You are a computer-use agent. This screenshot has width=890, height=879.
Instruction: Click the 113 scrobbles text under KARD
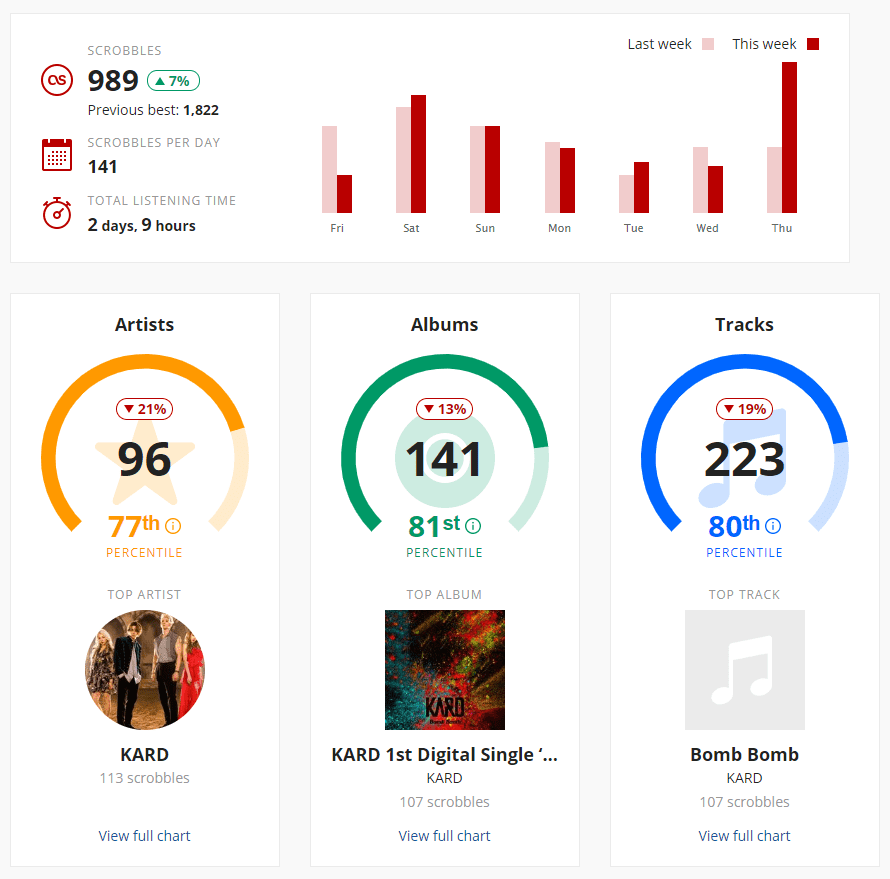[x=144, y=778]
